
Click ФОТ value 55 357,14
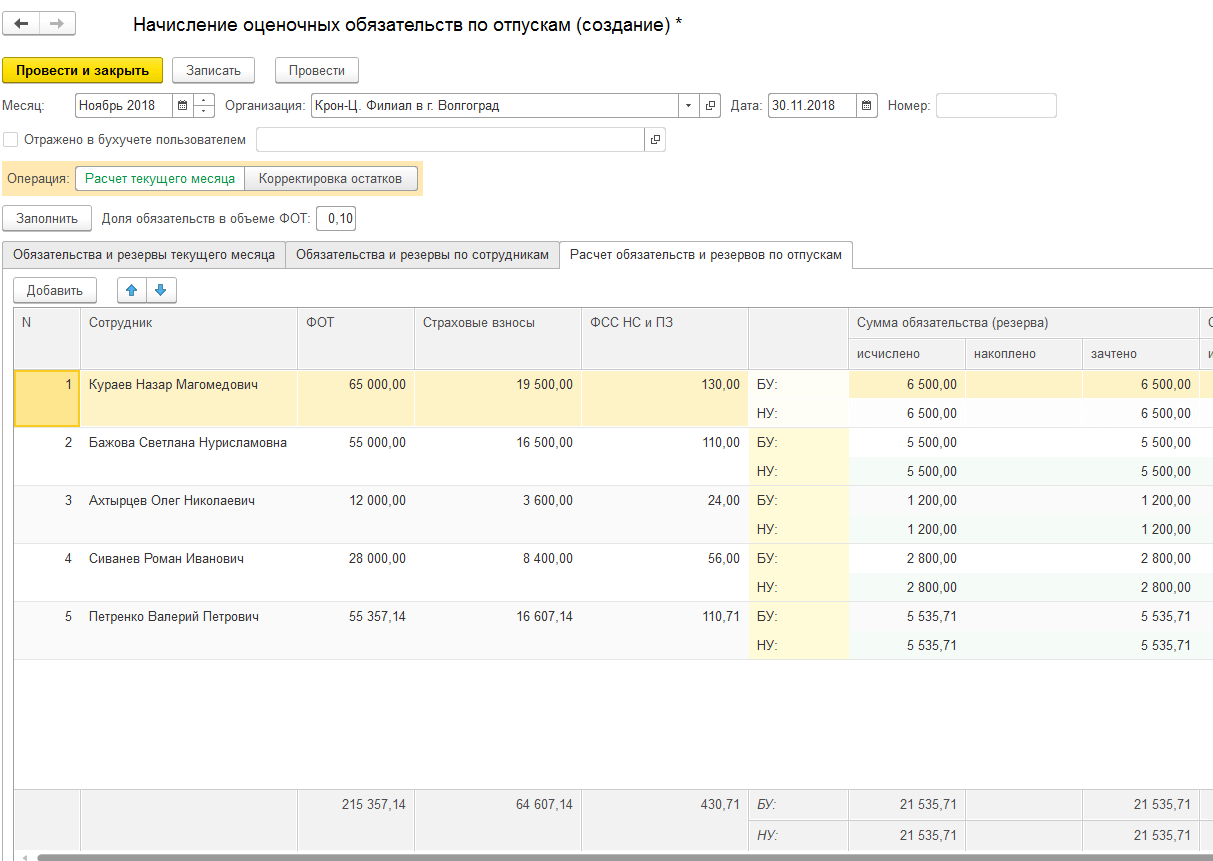(377, 616)
